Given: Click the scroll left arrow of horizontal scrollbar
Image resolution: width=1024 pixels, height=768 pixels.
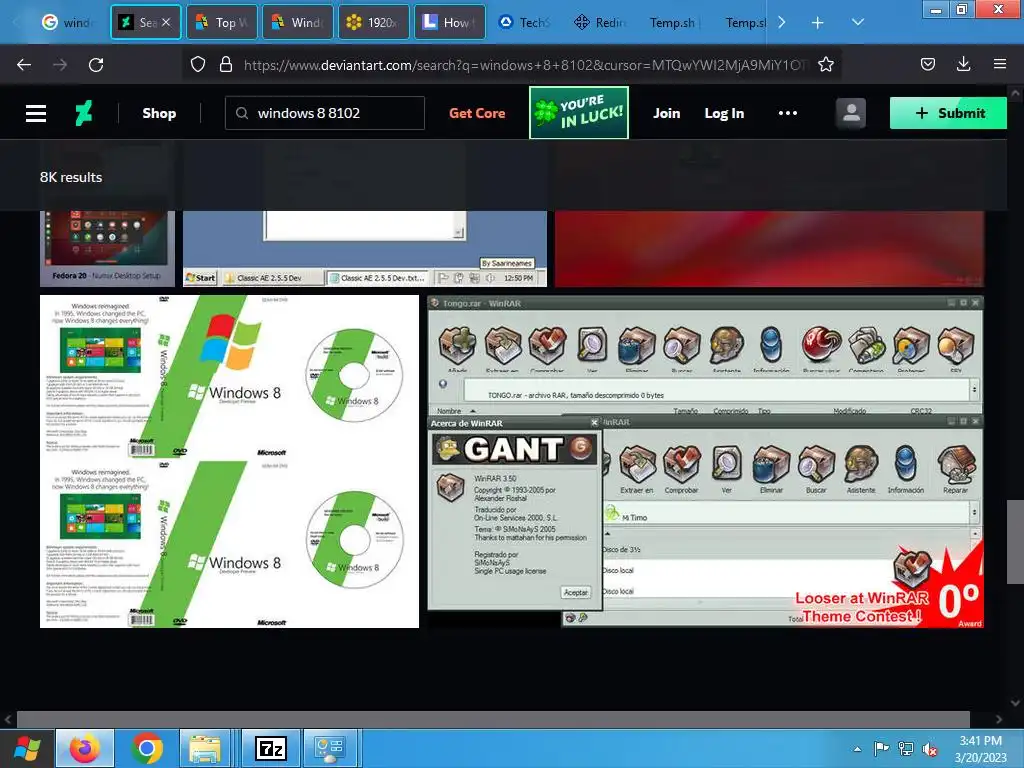Looking at the screenshot, I should [x=8, y=719].
